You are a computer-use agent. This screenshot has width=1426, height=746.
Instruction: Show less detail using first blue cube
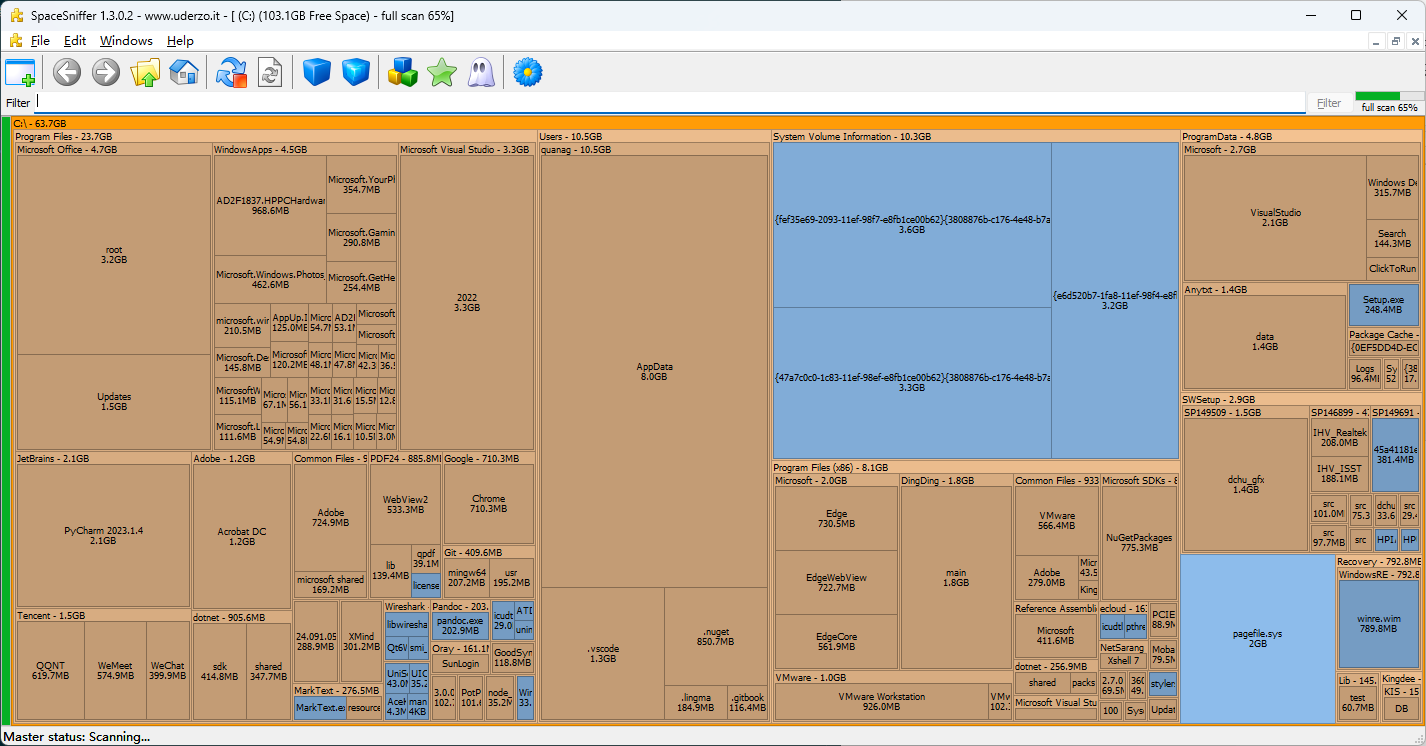click(x=317, y=73)
